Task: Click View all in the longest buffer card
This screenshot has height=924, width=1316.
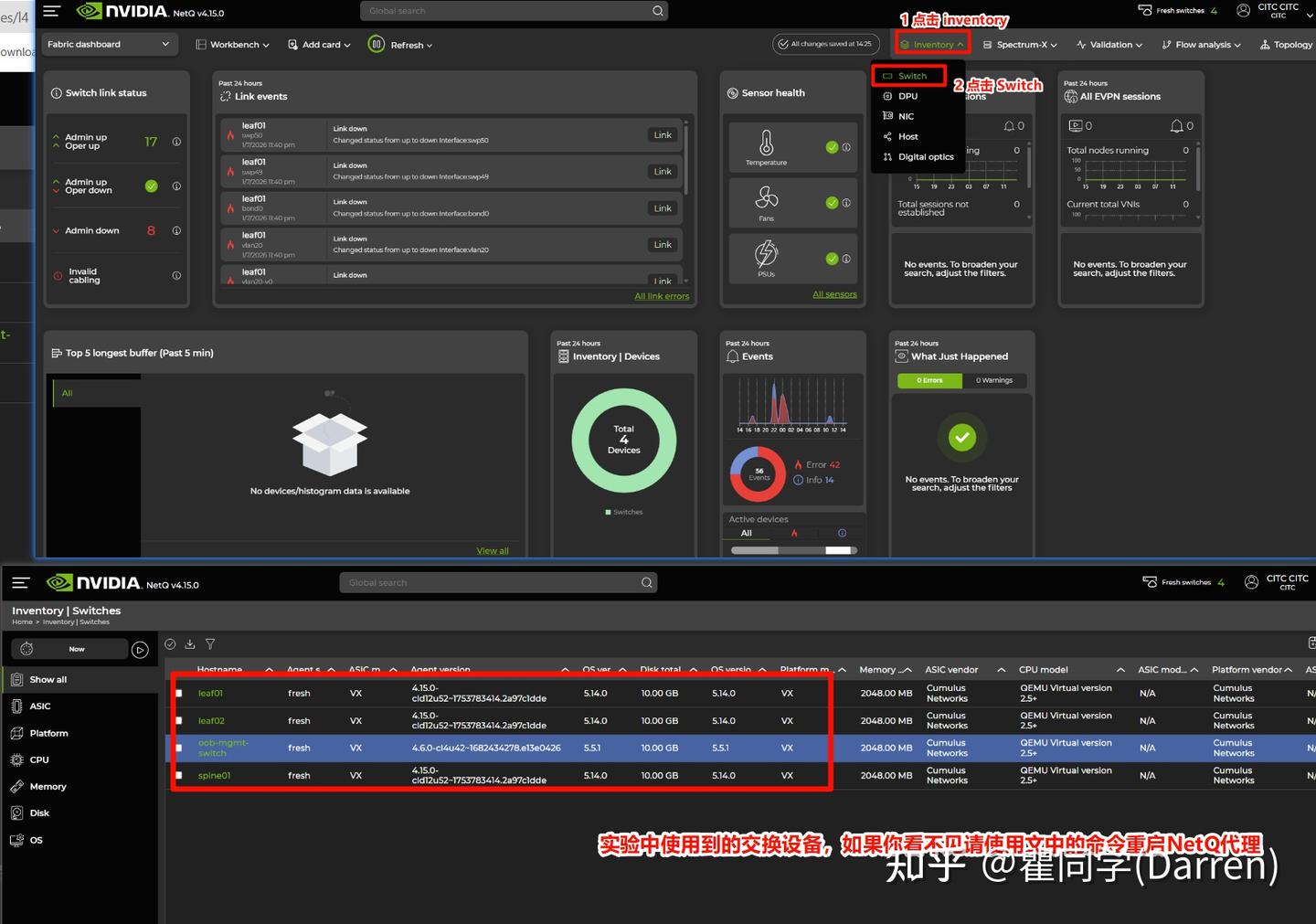Action: coord(493,550)
